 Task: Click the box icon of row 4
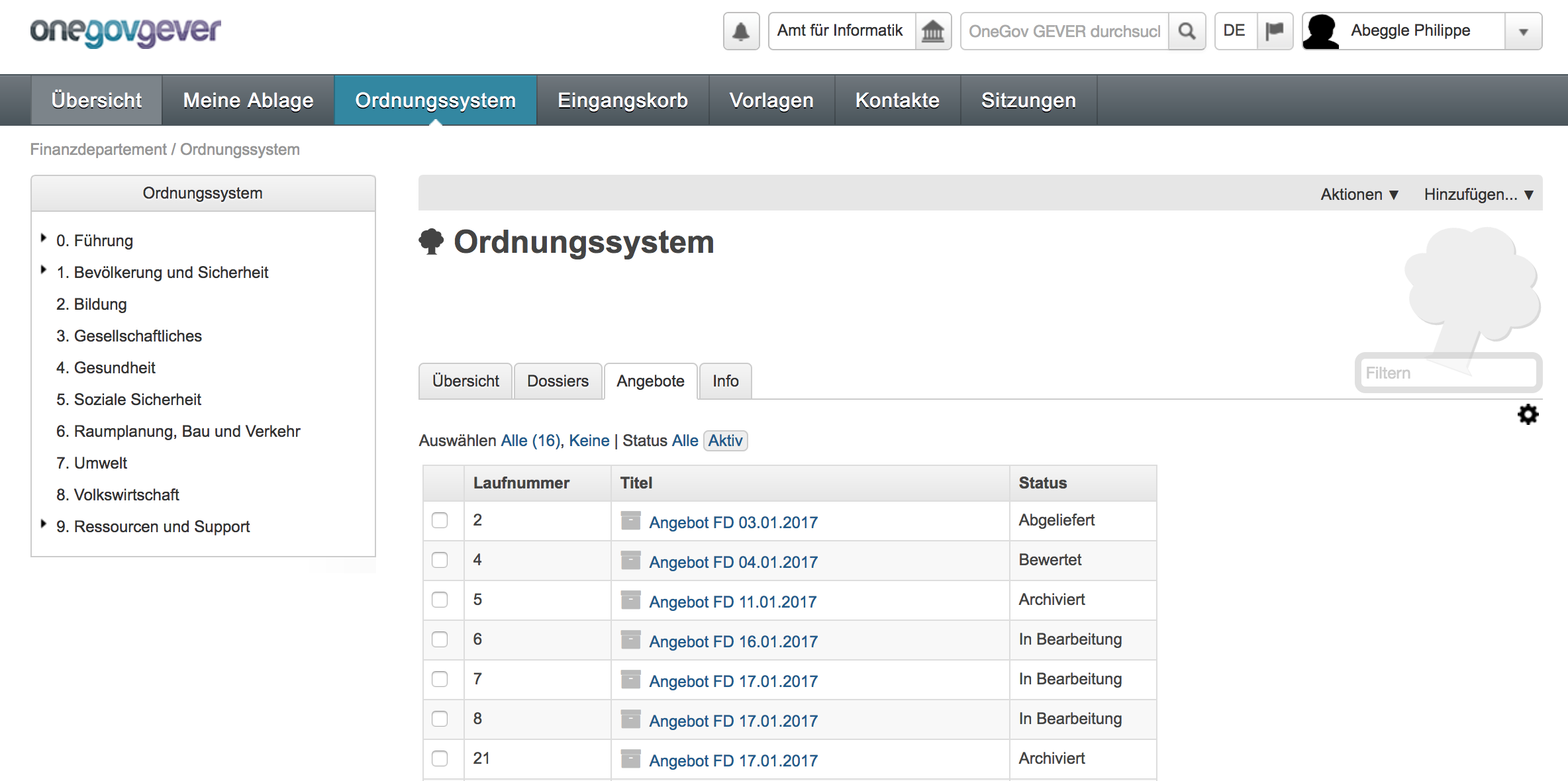pos(630,561)
